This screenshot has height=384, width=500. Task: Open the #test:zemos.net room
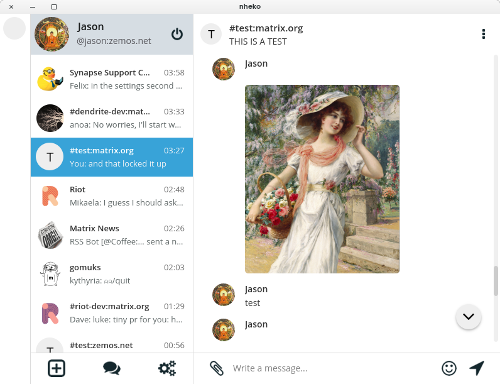112,343
